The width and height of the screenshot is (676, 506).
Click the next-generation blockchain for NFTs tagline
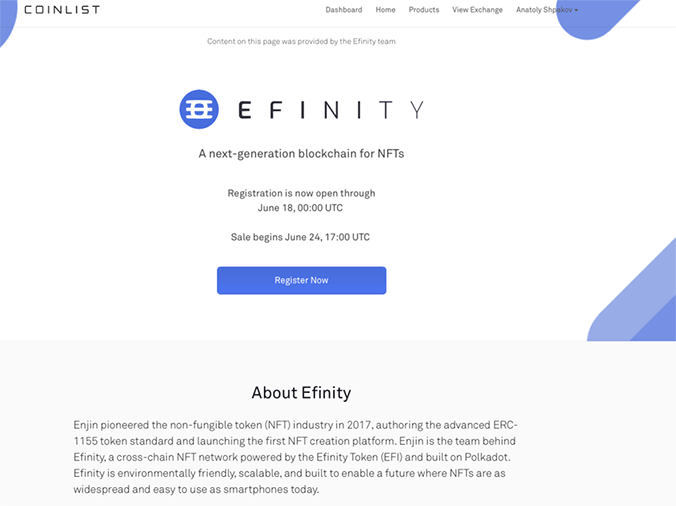301,154
